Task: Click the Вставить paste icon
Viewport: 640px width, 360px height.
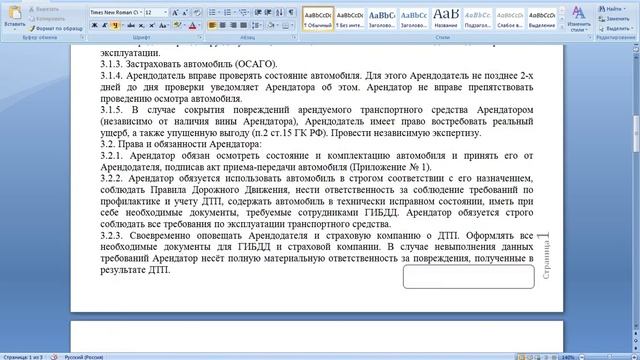Action: point(14,13)
